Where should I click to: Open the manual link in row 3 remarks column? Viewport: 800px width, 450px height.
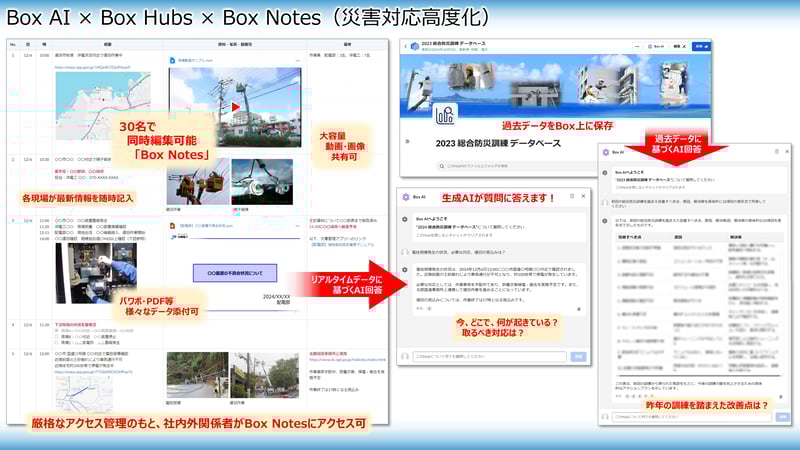342,245
